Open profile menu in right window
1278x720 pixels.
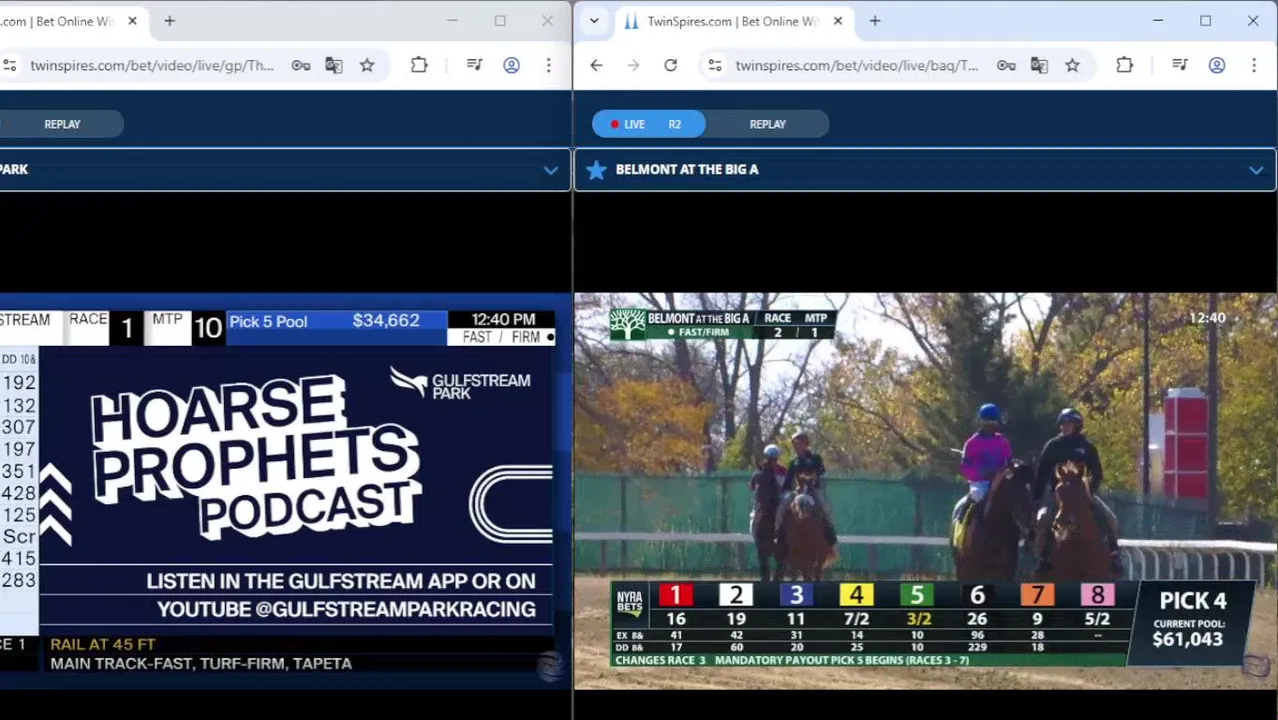[x=1217, y=65]
